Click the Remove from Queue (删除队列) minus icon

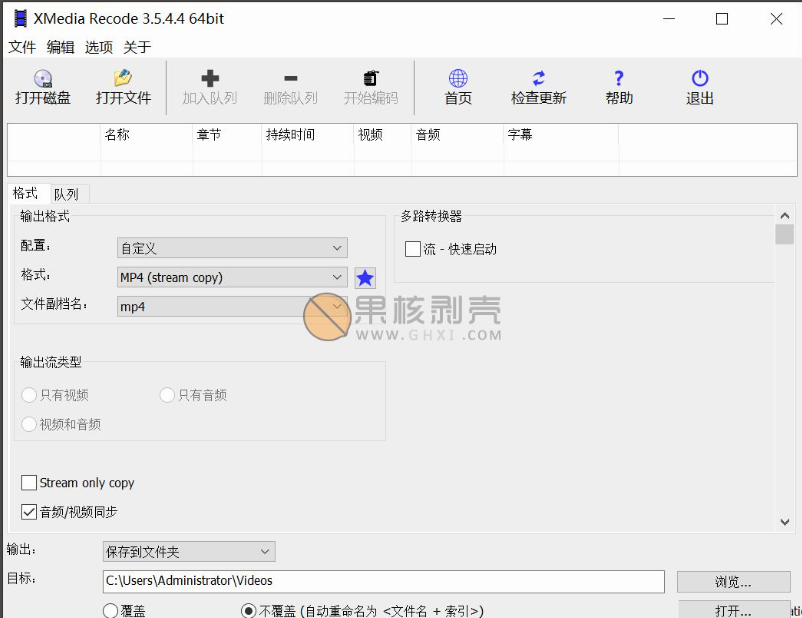point(291,78)
